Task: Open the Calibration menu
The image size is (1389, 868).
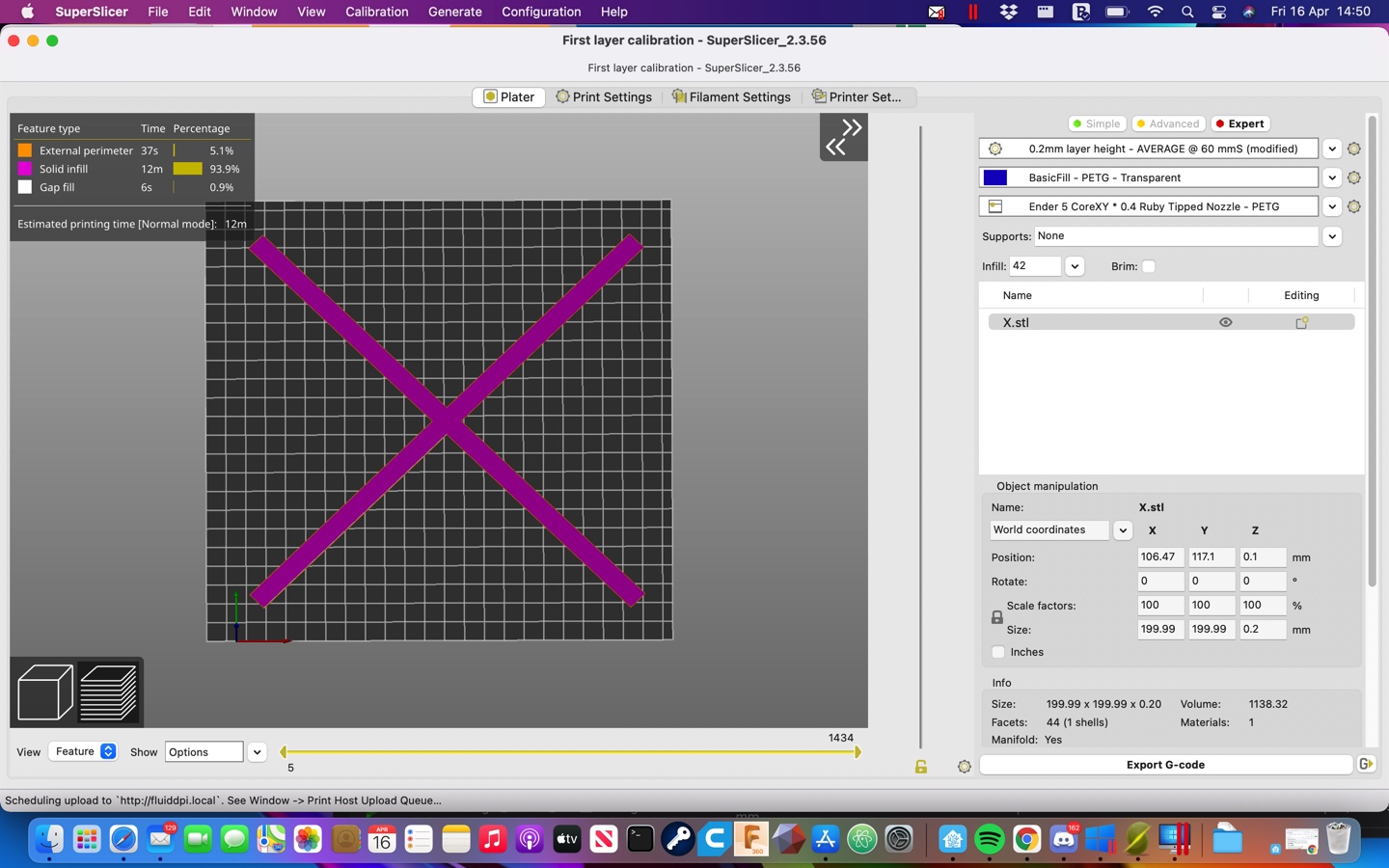Action: (376, 12)
